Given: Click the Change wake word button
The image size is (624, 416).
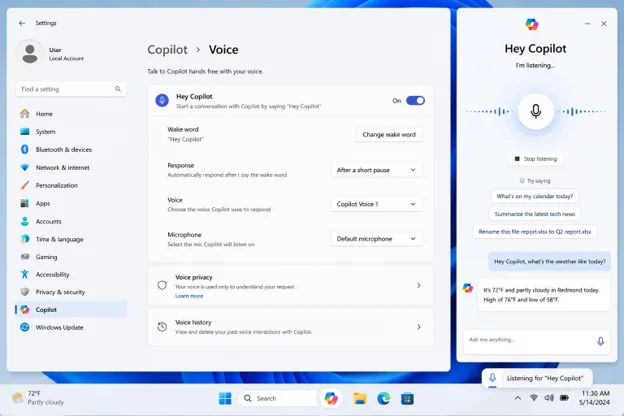Looking at the screenshot, I should [389, 135].
